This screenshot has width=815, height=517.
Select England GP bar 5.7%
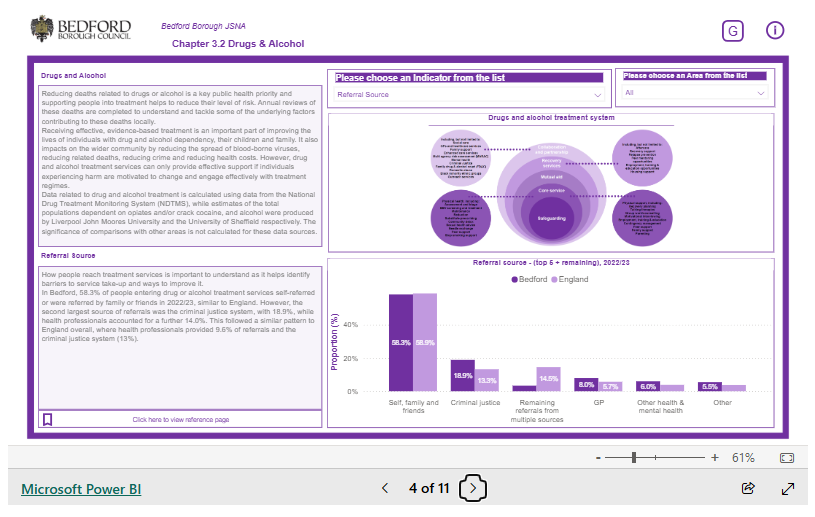click(x=610, y=387)
